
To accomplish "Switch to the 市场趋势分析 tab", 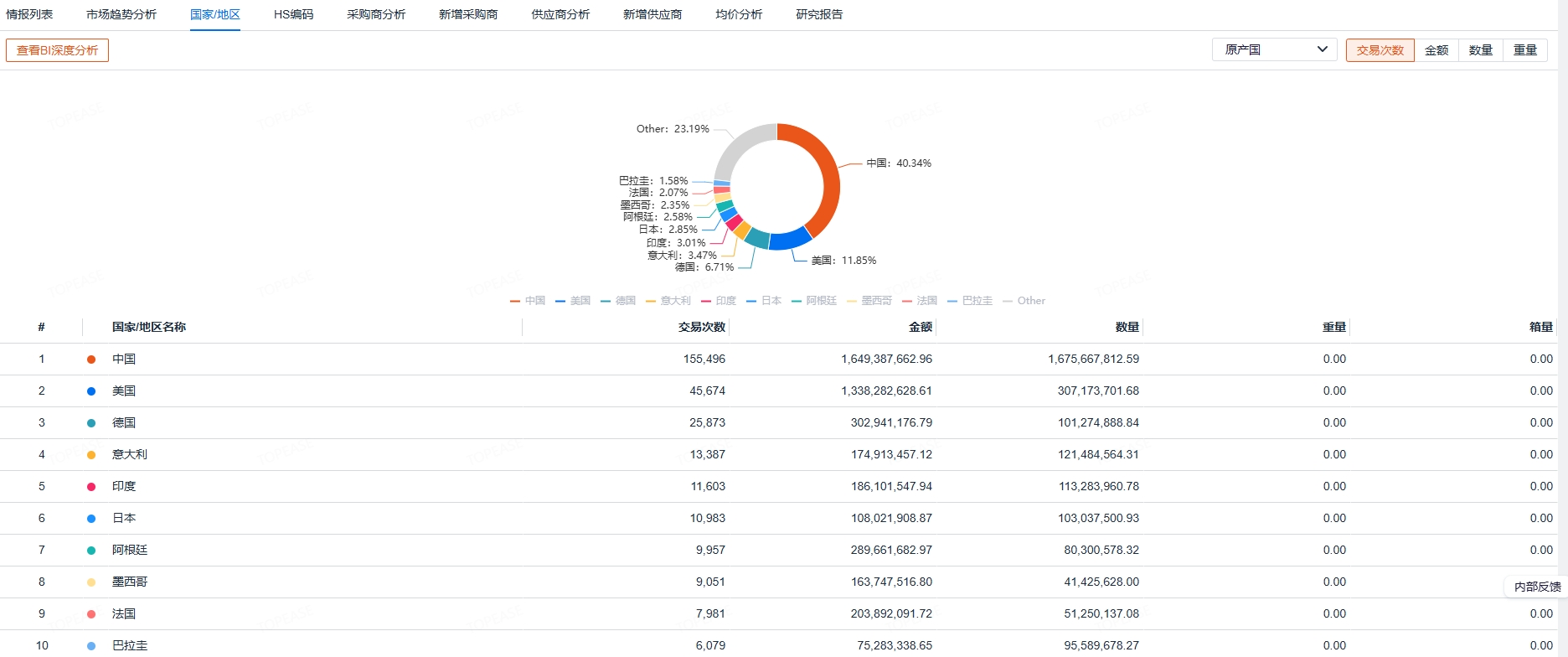I will pyautogui.click(x=121, y=15).
